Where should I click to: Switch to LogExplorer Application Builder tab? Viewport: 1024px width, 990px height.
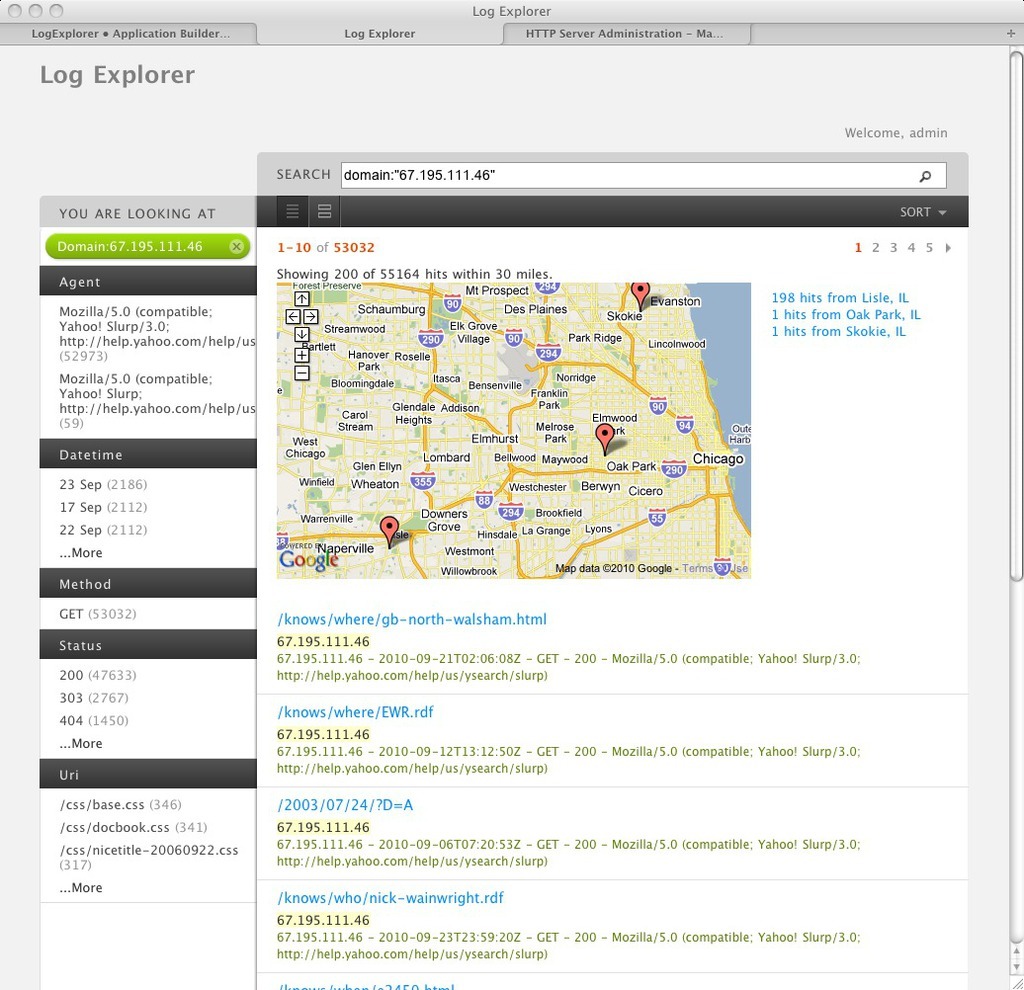tap(130, 33)
